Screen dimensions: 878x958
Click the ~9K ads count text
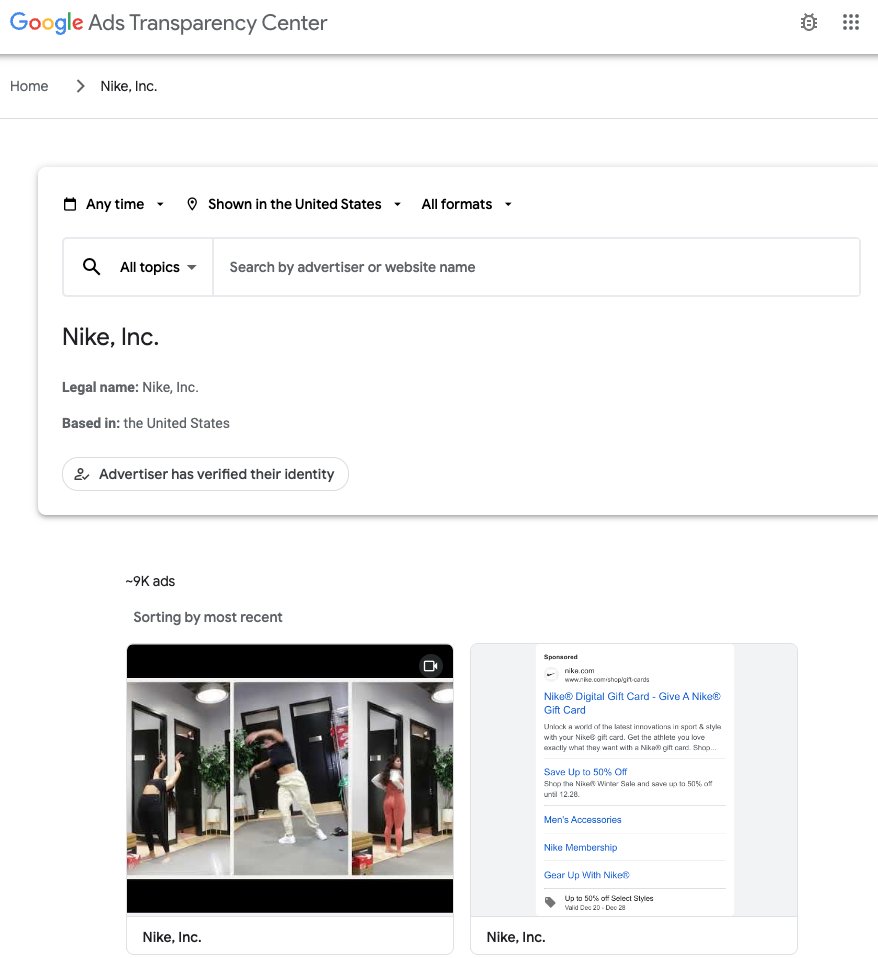pos(150,581)
